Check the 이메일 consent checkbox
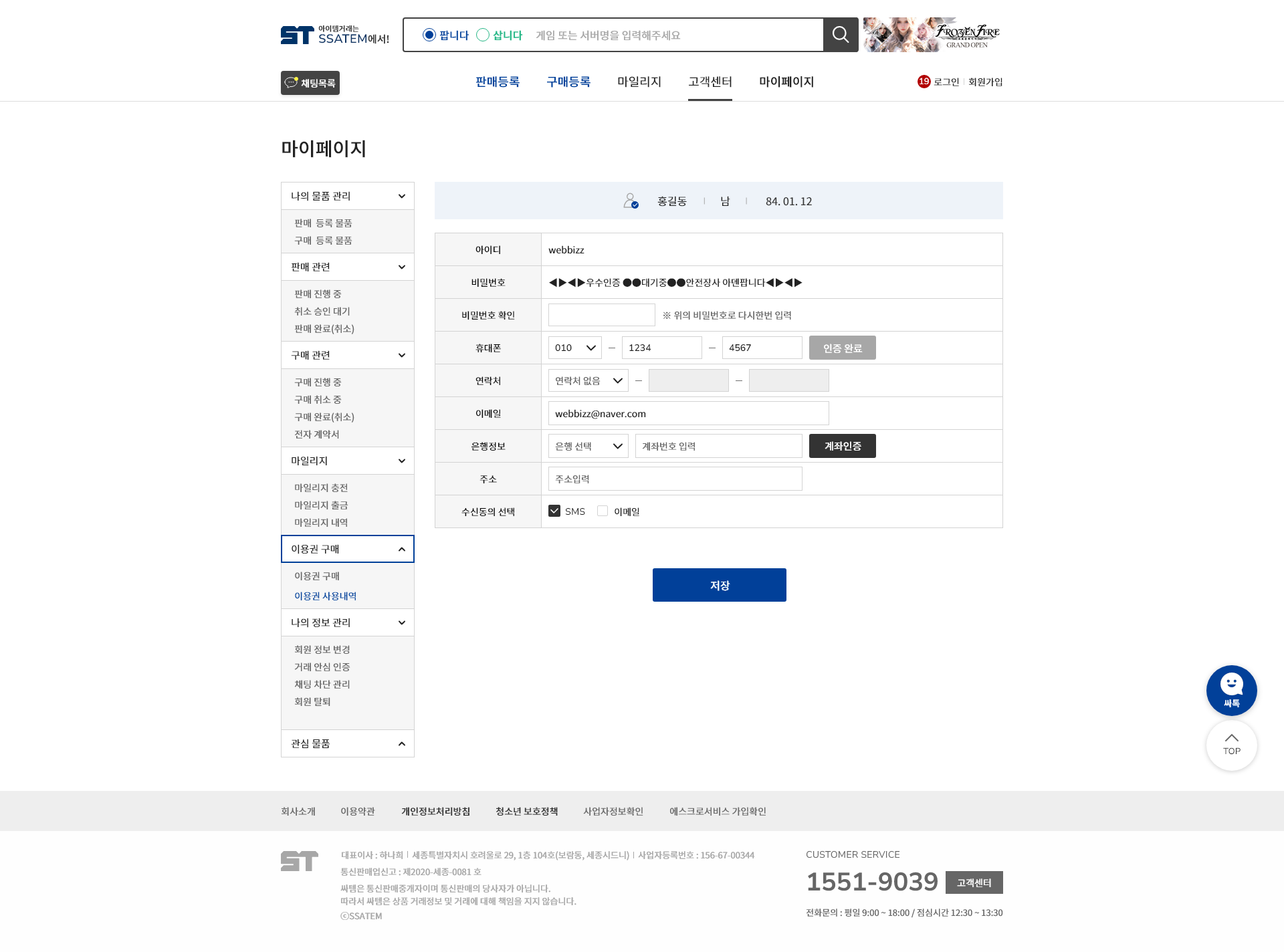Screen dimensions: 1284x952 point(603,511)
